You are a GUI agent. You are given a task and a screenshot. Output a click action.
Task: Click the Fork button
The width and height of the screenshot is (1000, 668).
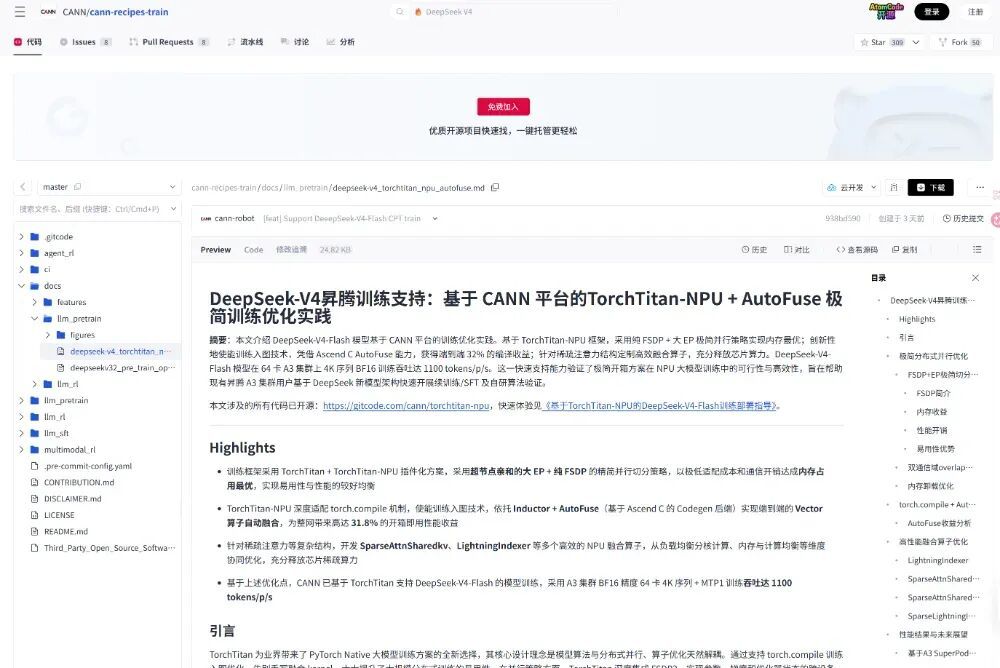(x=960, y=42)
